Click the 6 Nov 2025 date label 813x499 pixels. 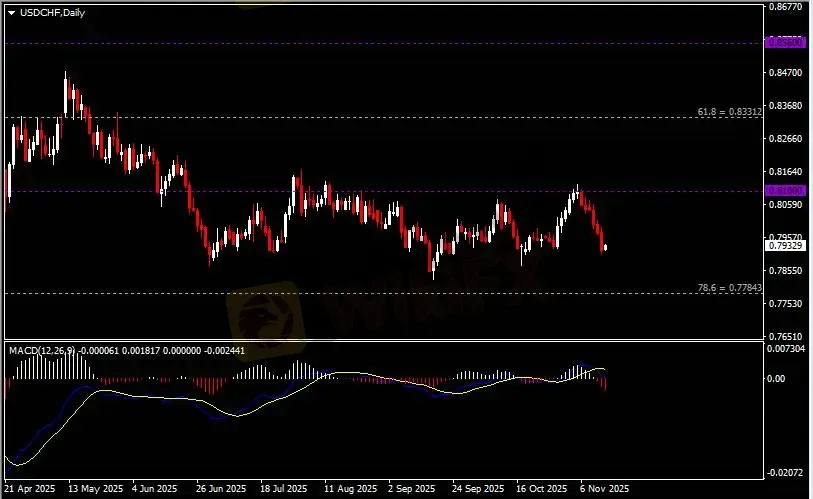pos(604,490)
